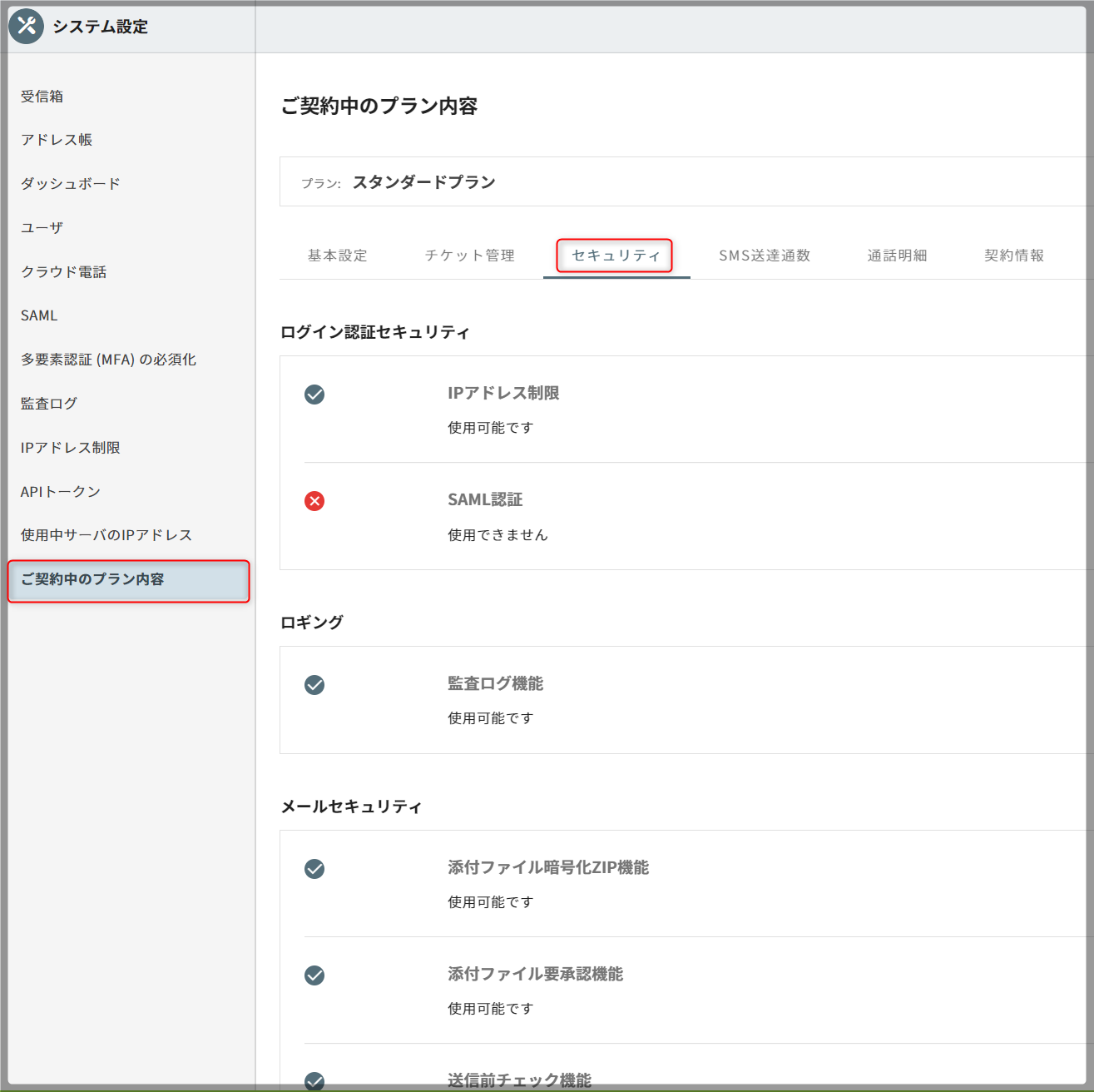Click the IP address restriction checkmark icon

(314, 395)
